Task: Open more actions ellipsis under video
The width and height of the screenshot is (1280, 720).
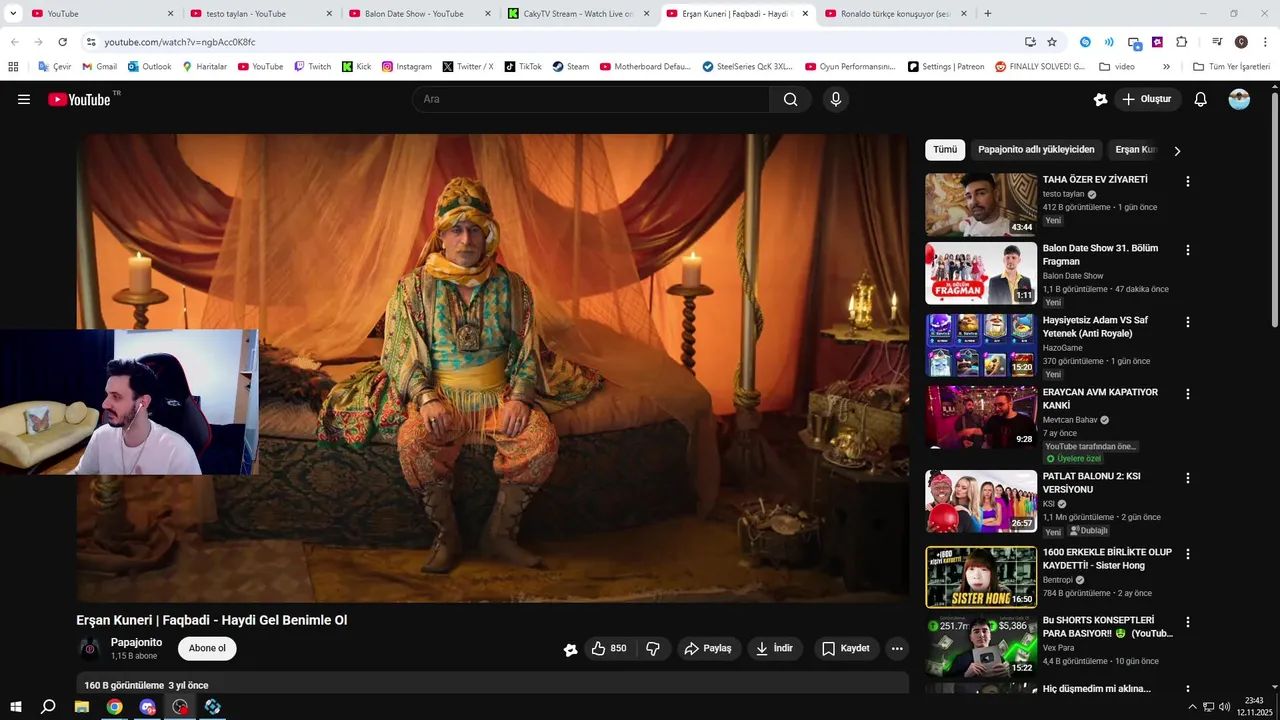Action: point(897,648)
